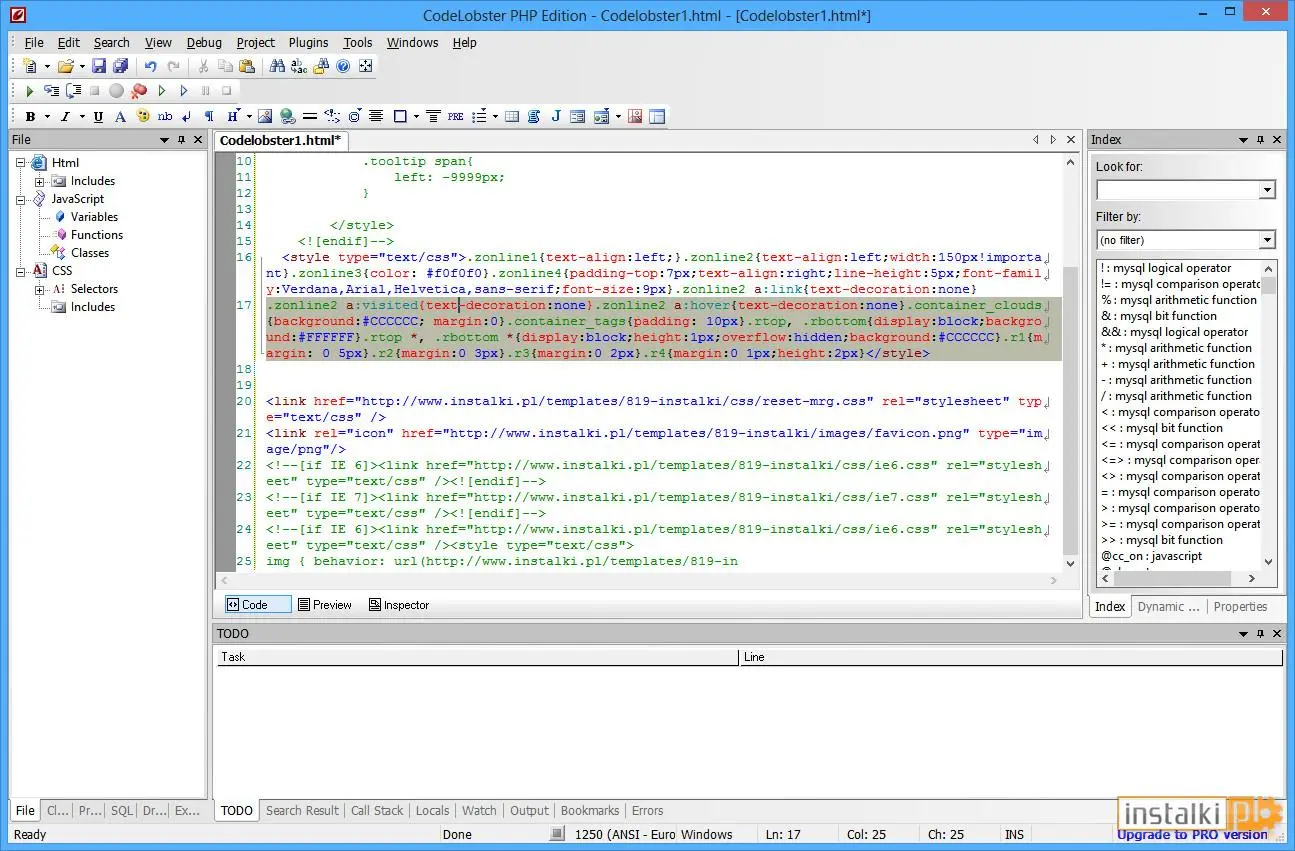Open the SQL tab in File panel
The image size is (1295, 851).
click(121, 810)
